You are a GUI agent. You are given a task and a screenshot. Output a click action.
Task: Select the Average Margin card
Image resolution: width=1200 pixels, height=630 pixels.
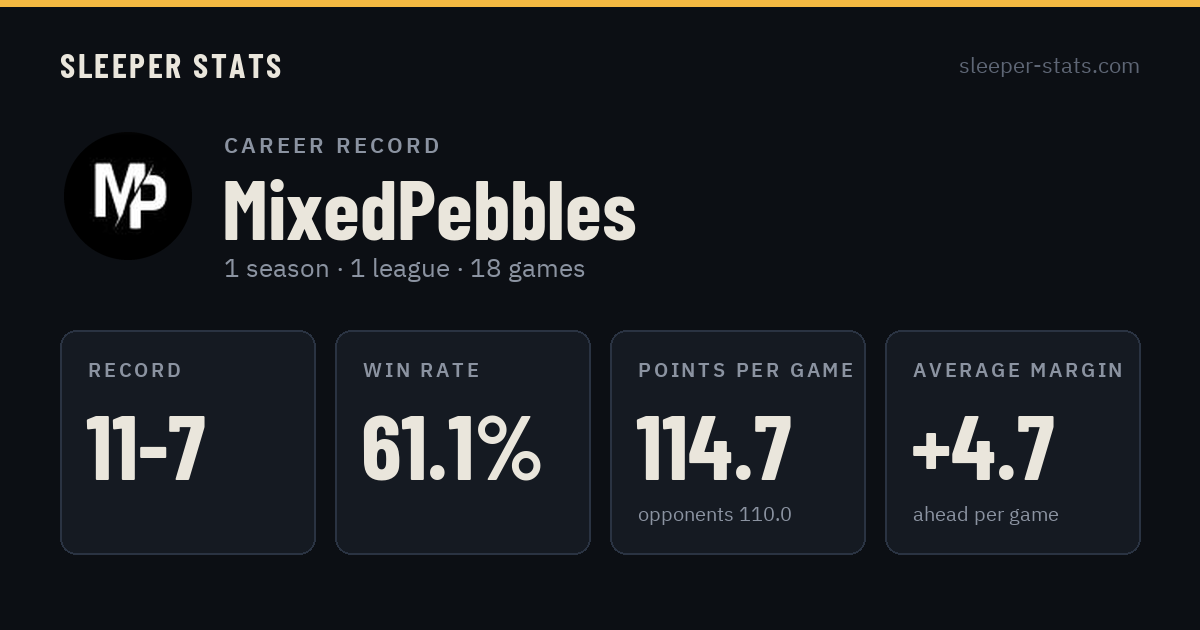[1013, 442]
